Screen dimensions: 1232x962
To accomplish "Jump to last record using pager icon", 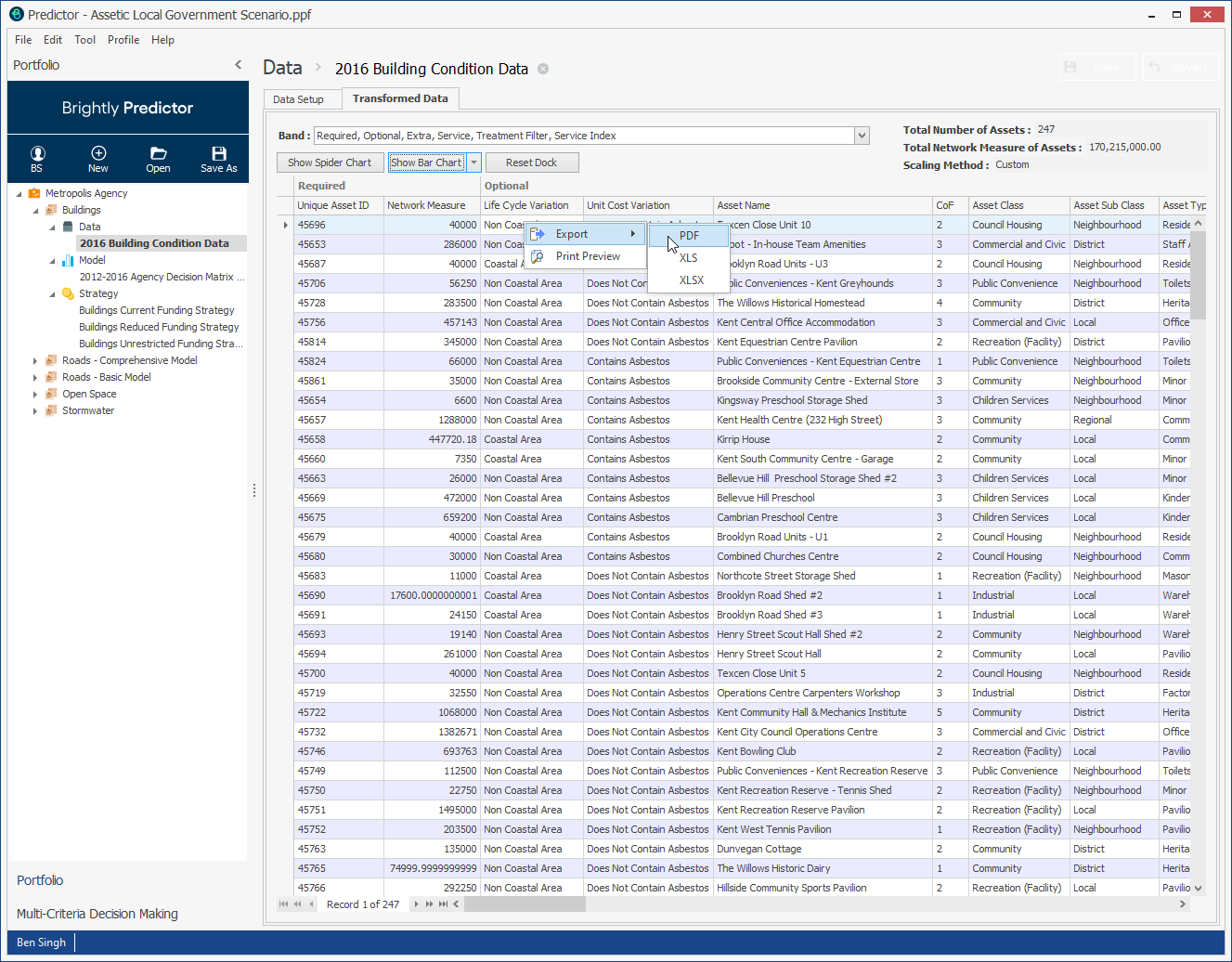I will tap(443, 903).
